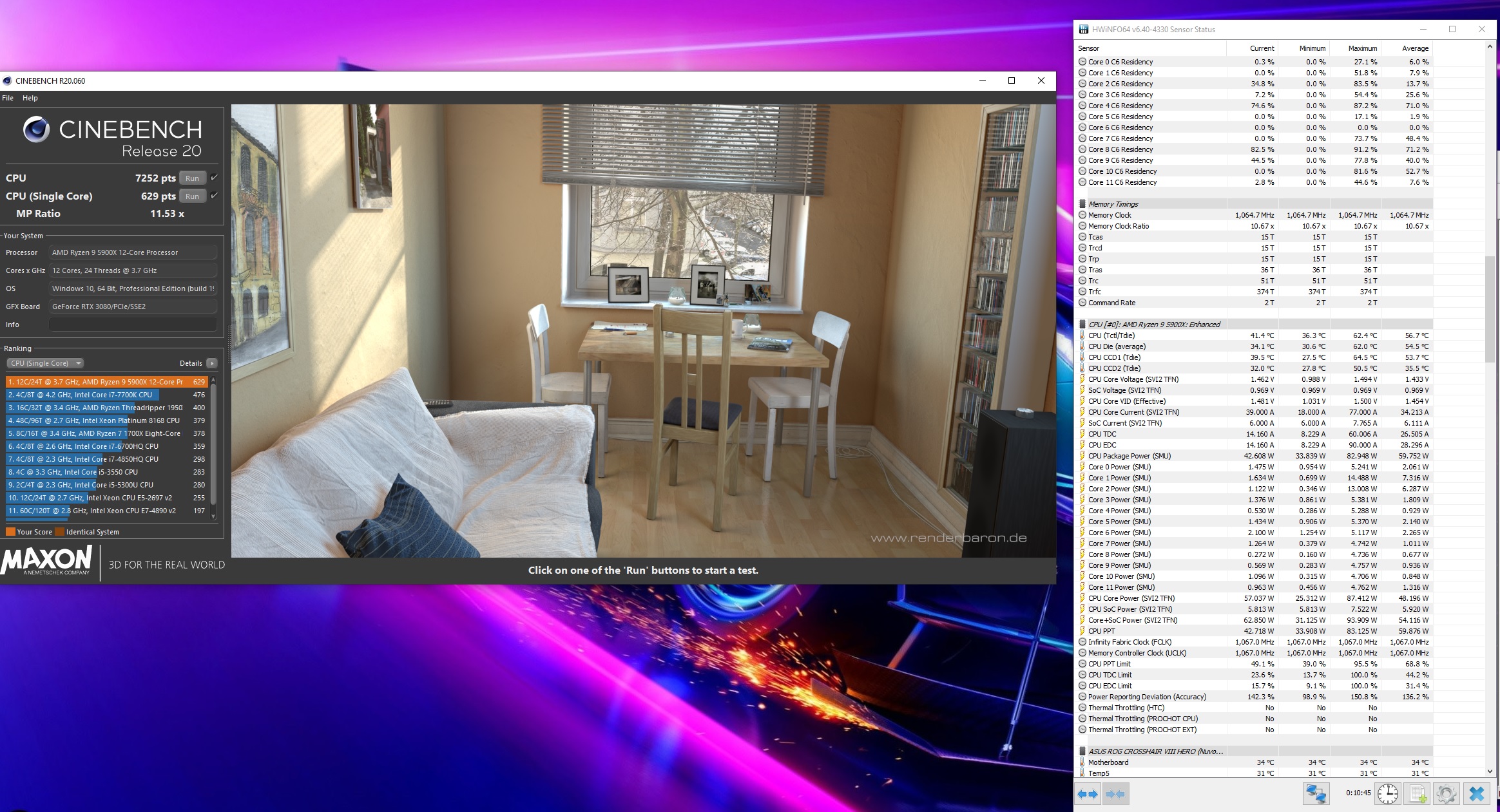Image resolution: width=1500 pixels, height=812 pixels.
Task: Expand ranking Details with the arrow button
Action: pos(211,363)
